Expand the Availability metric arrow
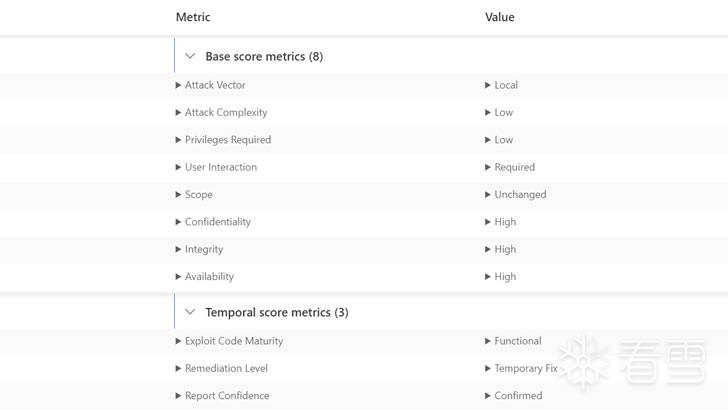Image resolution: width=728 pixels, height=414 pixels. tap(178, 277)
